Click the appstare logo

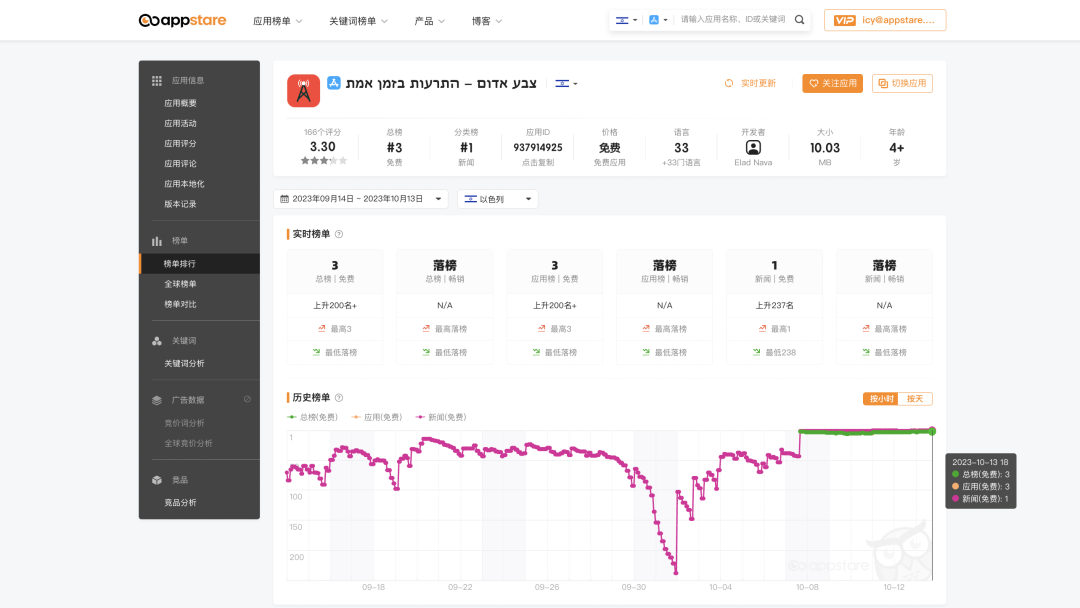(182, 19)
